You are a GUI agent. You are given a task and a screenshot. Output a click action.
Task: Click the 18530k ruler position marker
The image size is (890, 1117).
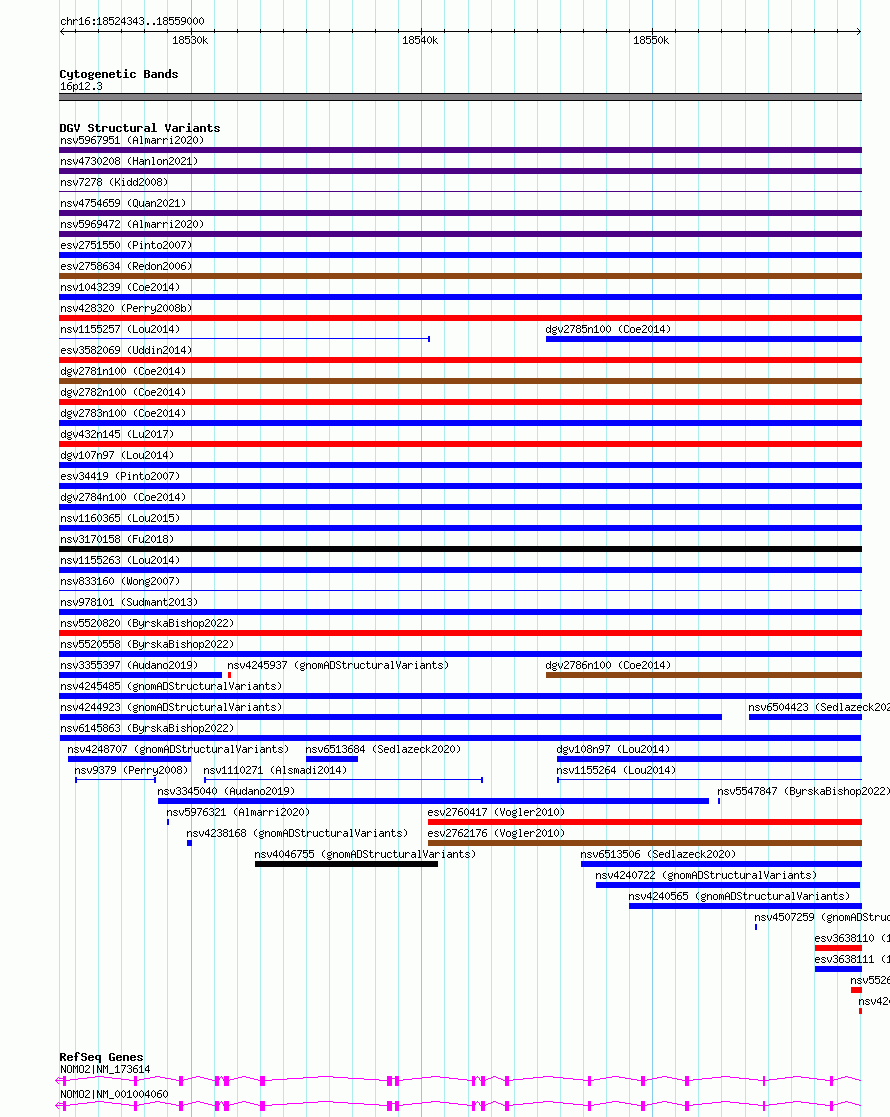[190, 41]
